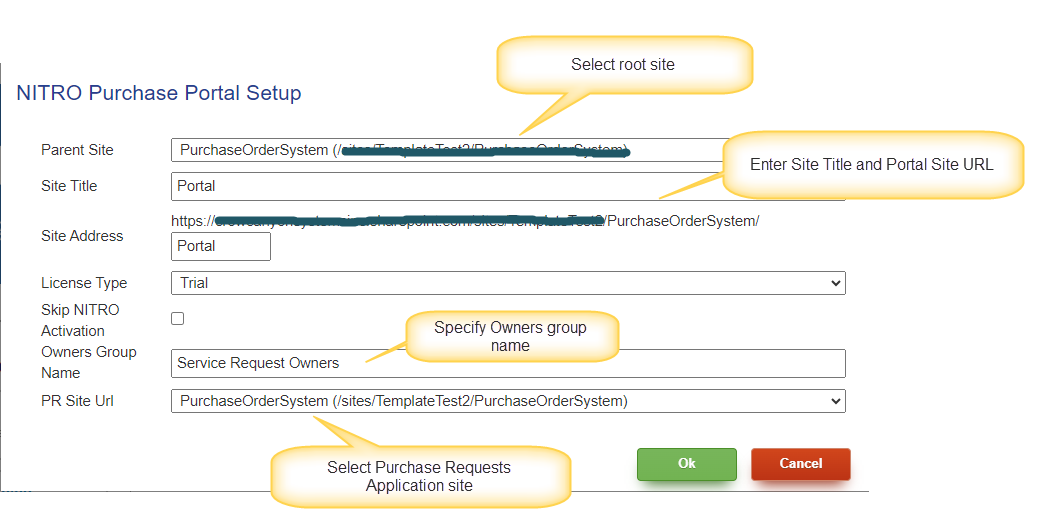Click the Parent Site label

(x=77, y=150)
